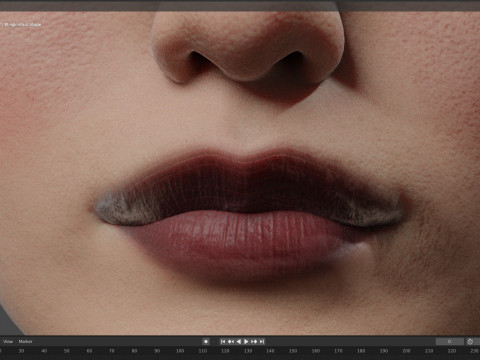Click frame 150 on timeline ruler
The image size is (480, 360).
pos(293,351)
